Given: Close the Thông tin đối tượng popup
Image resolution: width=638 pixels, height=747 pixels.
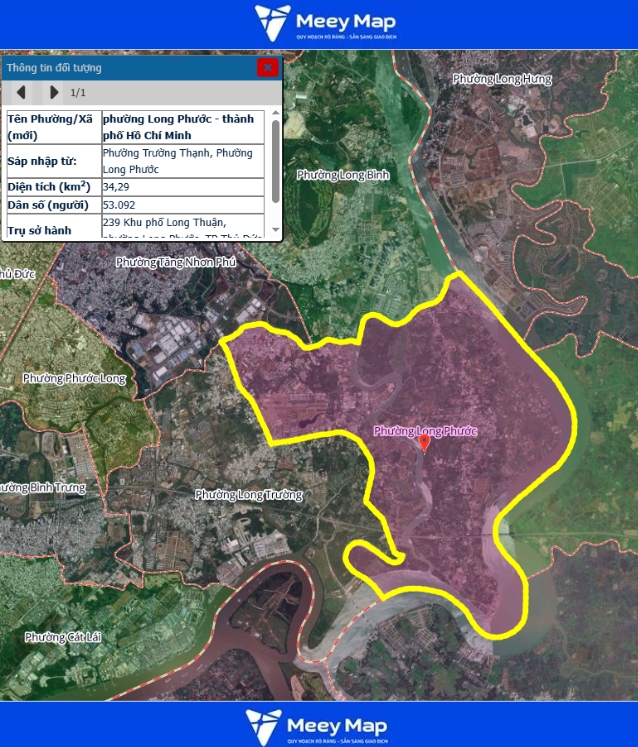Looking at the screenshot, I should 267,67.
